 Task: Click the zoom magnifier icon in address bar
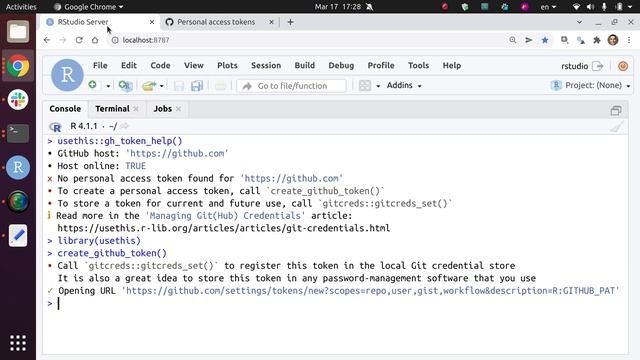[513, 40]
